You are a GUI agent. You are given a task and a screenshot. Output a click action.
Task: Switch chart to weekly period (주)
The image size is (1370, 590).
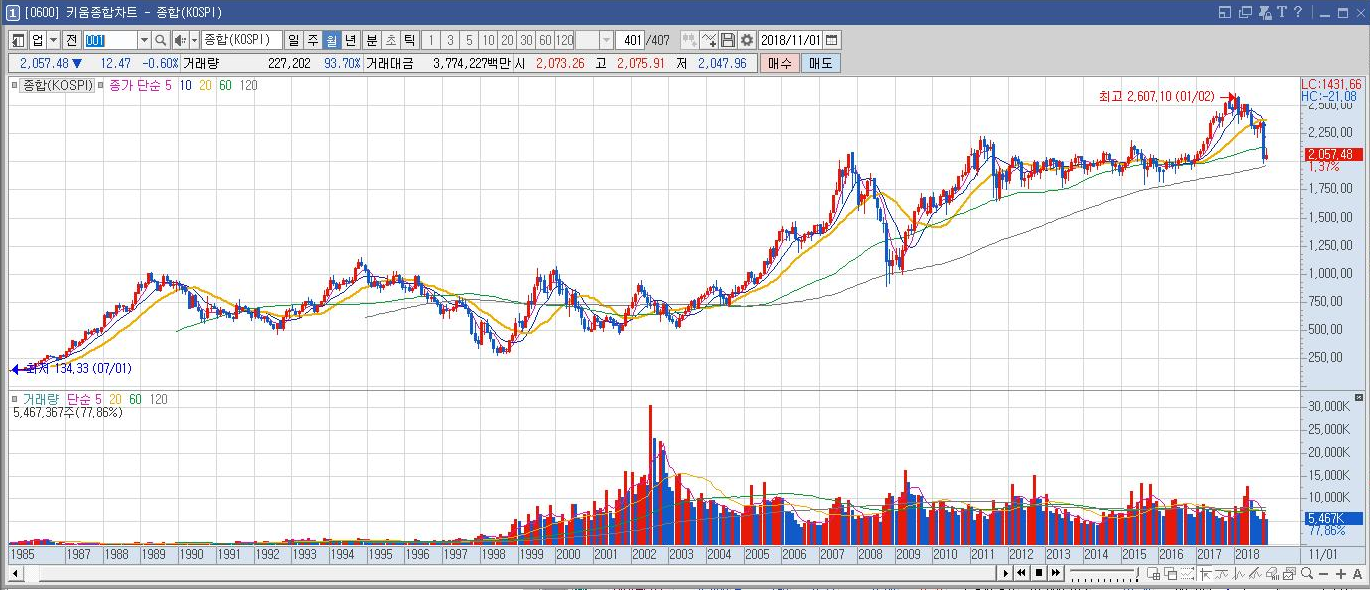[x=312, y=40]
